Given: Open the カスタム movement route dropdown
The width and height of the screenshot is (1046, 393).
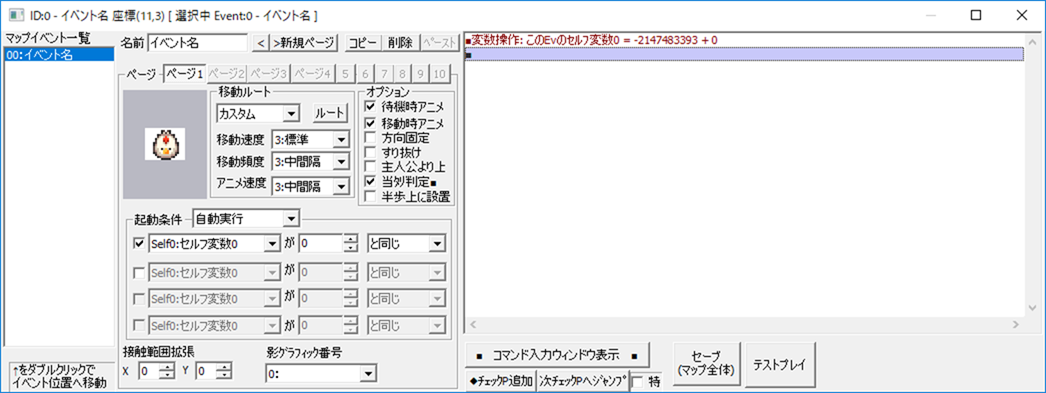Looking at the screenshot, I should tap(257, 114).
